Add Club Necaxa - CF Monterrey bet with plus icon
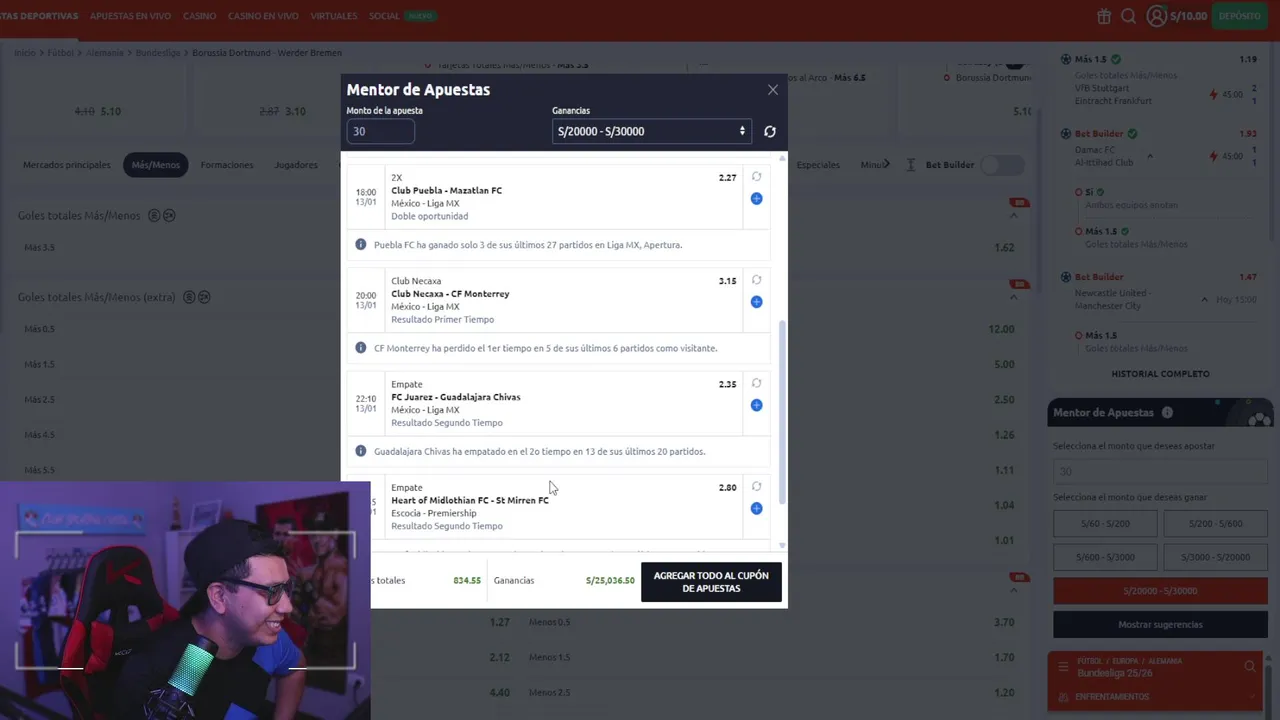The height and width of the screenshot is (720, 1280). pos(756,302)
